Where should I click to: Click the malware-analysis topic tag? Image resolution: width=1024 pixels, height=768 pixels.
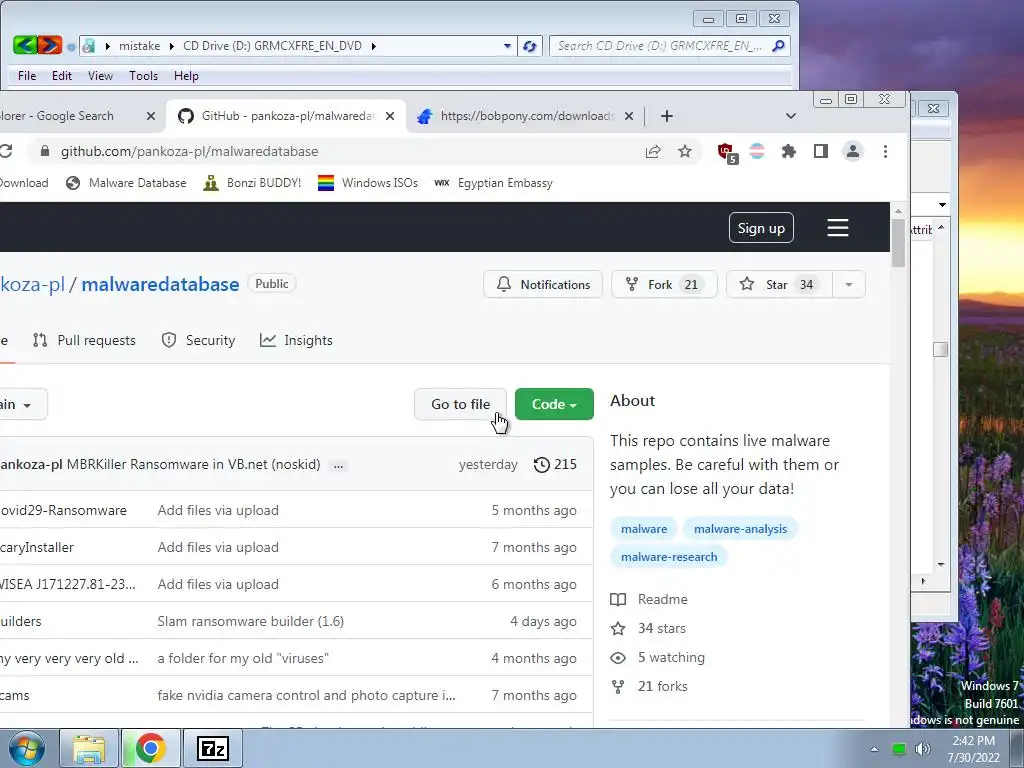click(x=740, y=529)
